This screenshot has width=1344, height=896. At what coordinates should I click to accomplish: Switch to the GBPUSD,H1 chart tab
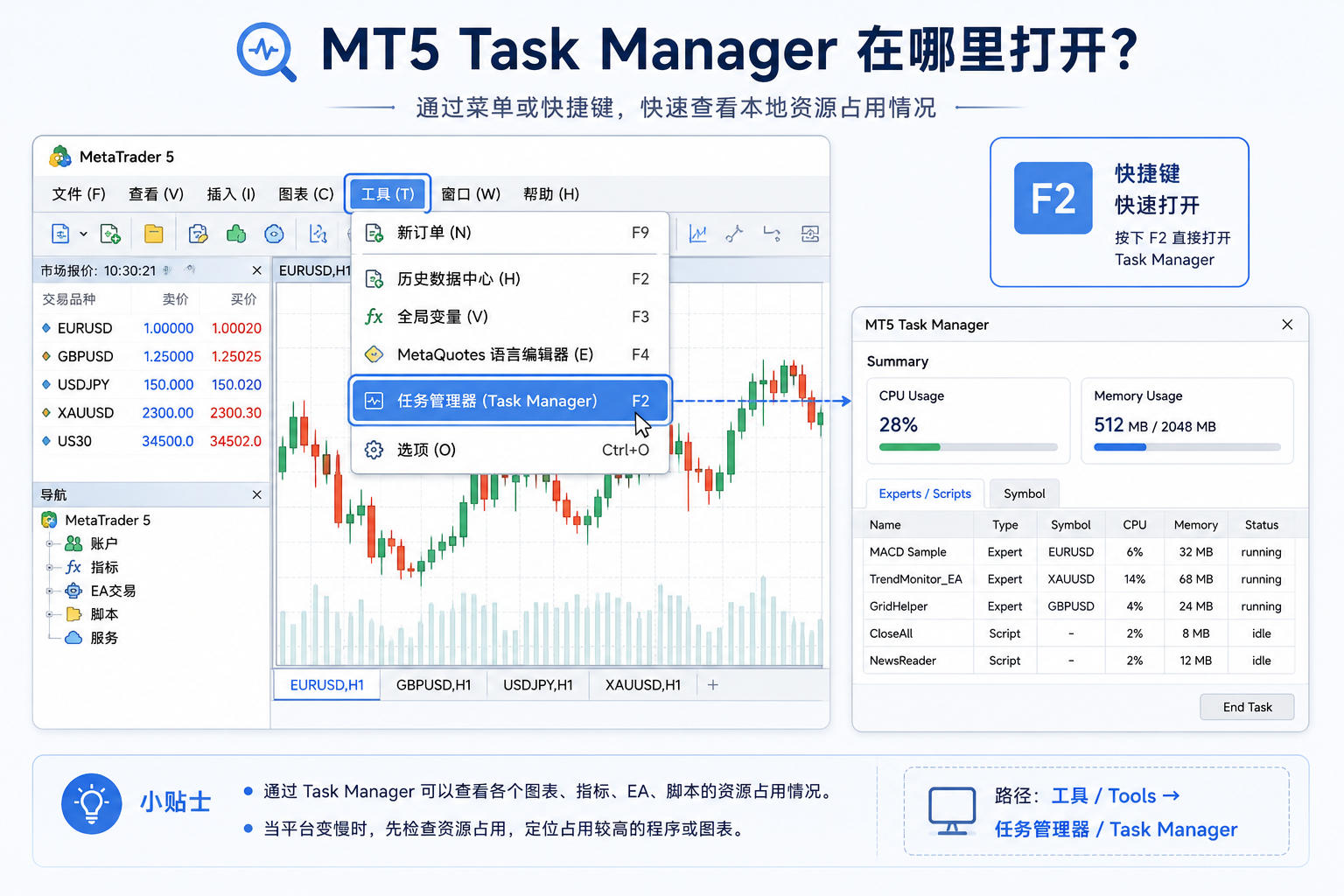(x=433, y=685)
